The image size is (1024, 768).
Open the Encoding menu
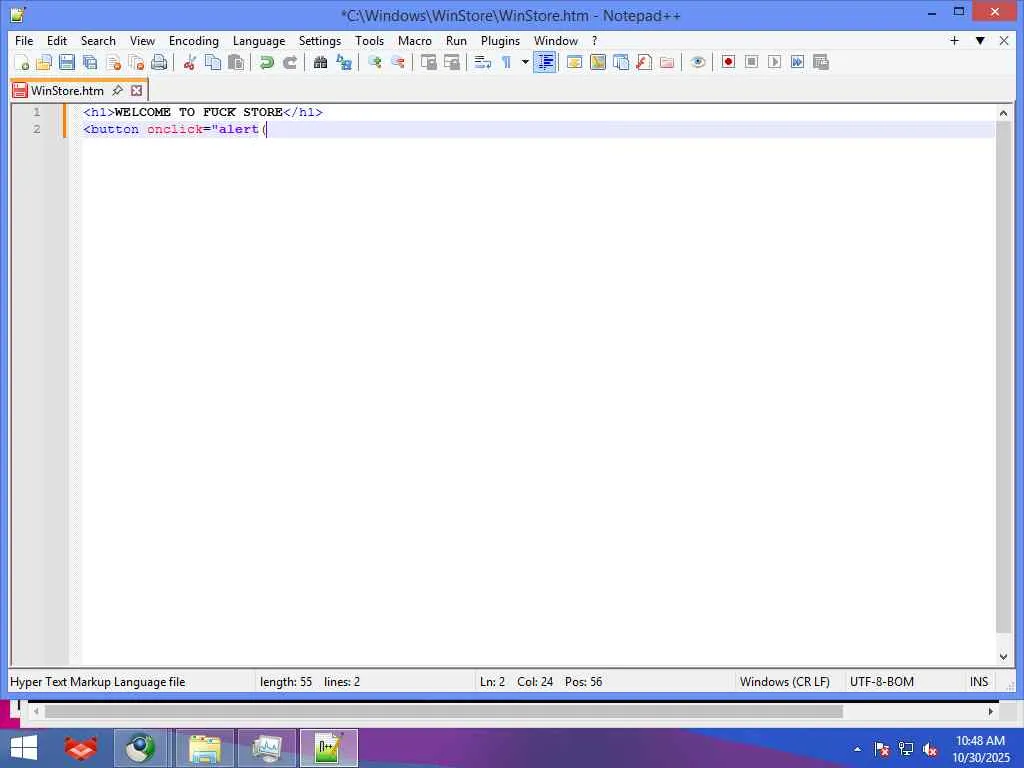pos(194,40)
